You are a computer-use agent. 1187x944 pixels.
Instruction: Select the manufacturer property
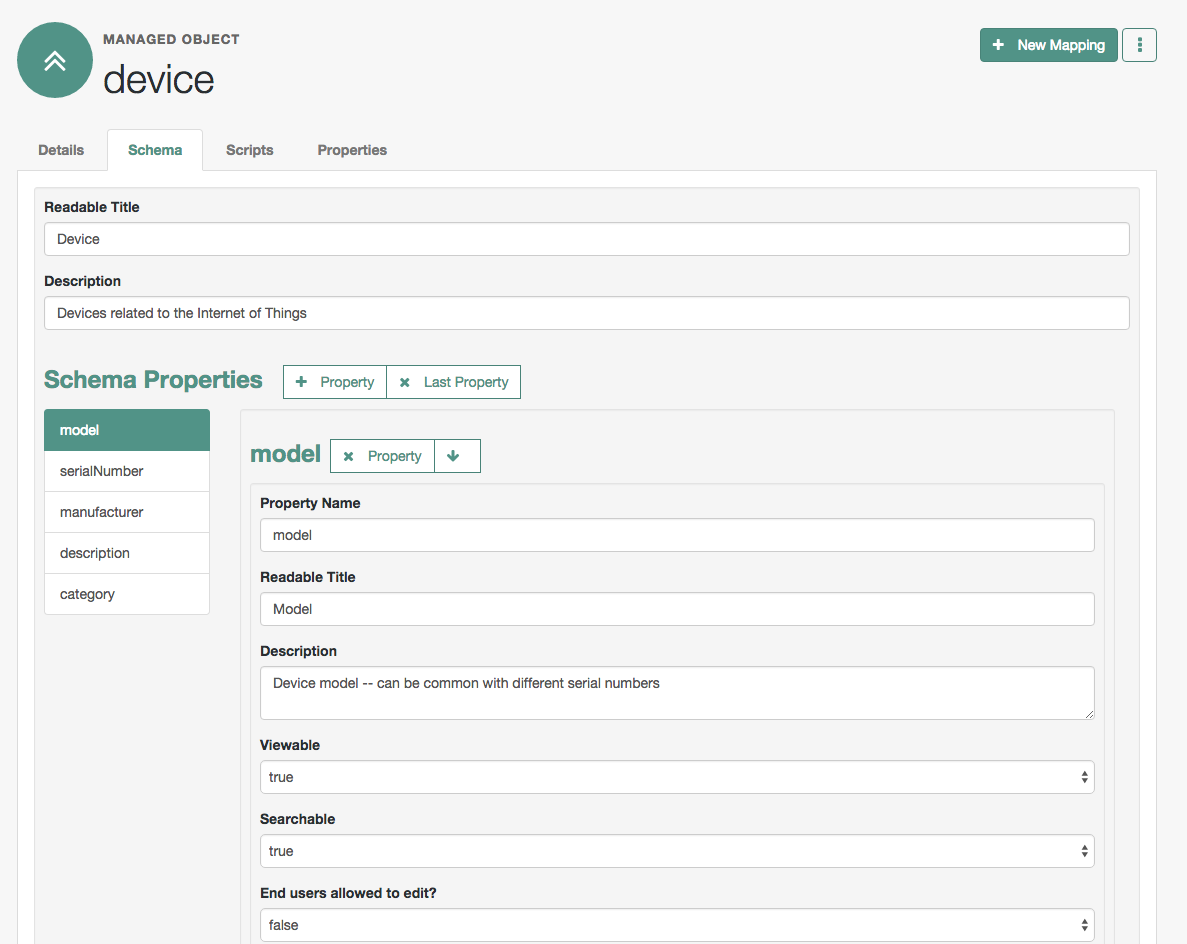[126, 512]
